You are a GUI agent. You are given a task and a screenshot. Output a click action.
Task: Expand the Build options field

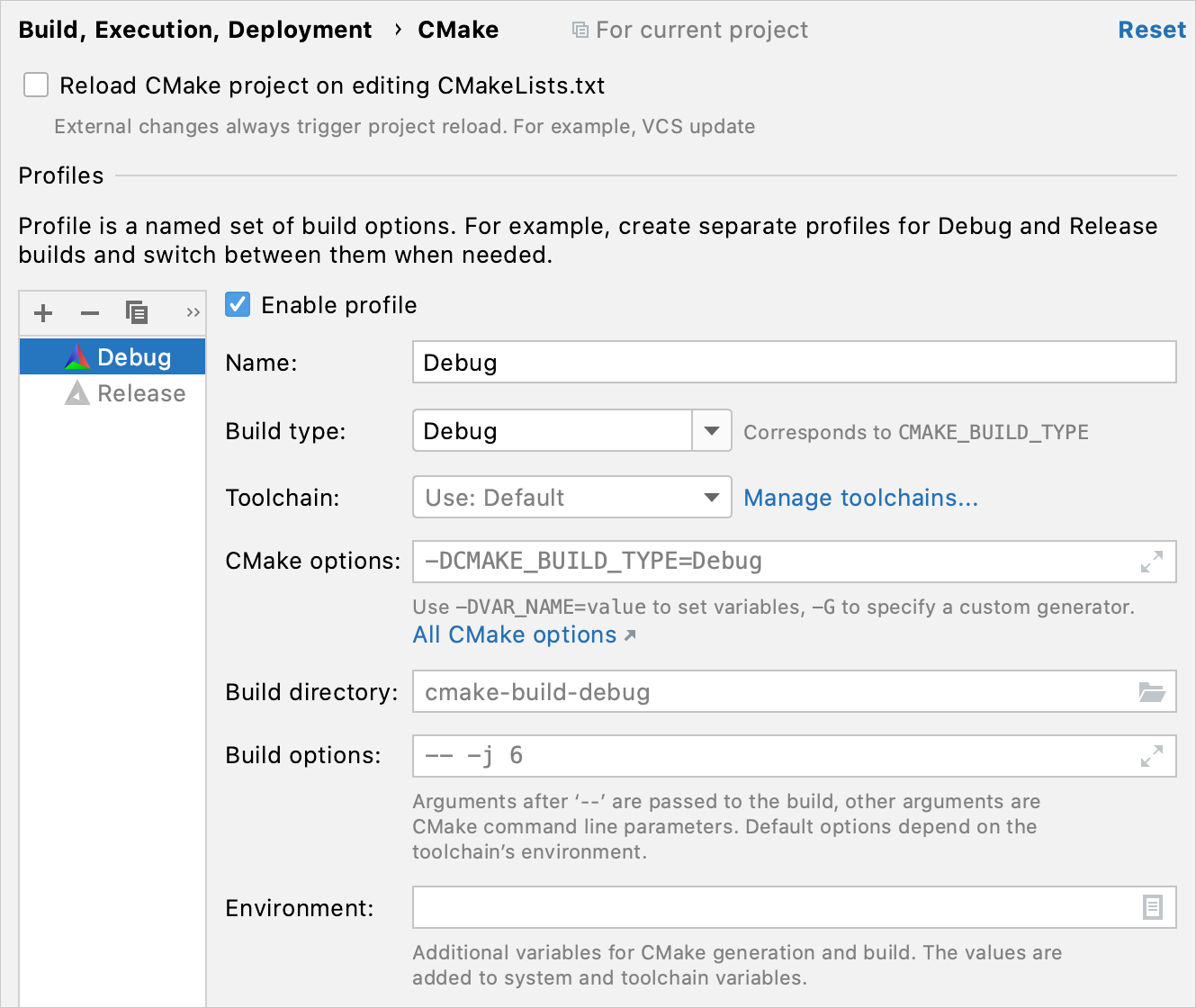point(1151,756)
